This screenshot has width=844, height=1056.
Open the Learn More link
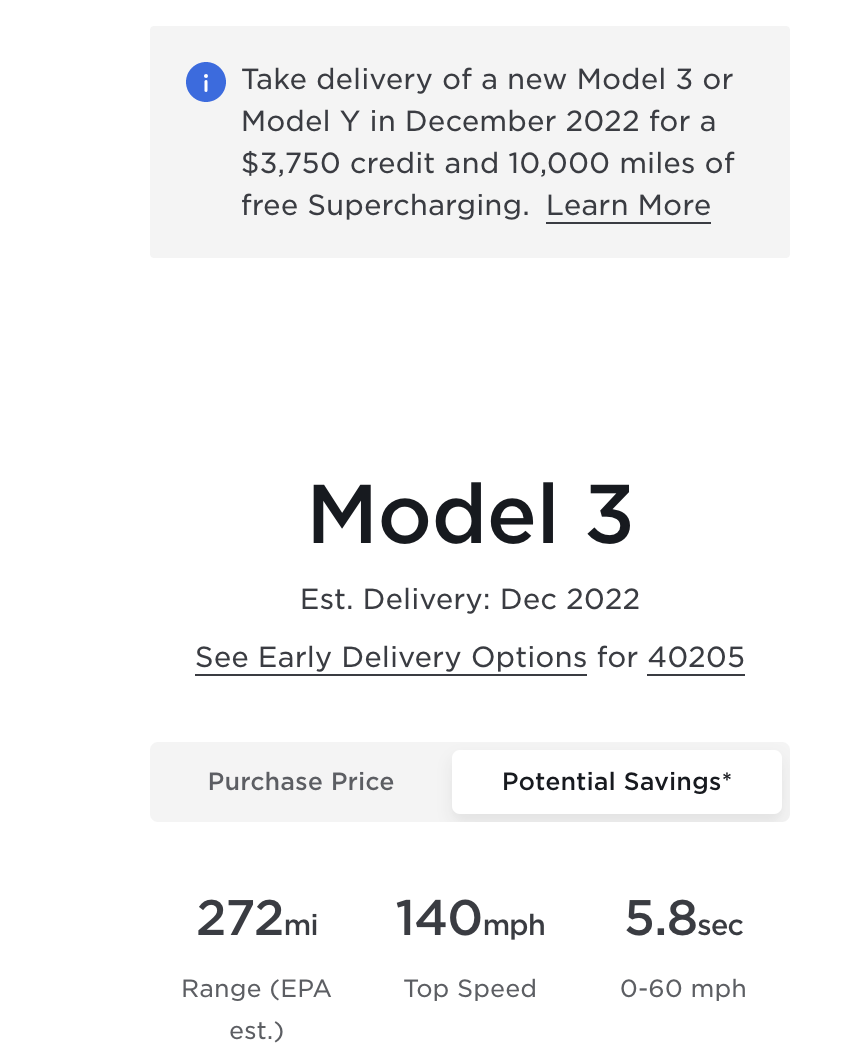(x=628, y=205)
